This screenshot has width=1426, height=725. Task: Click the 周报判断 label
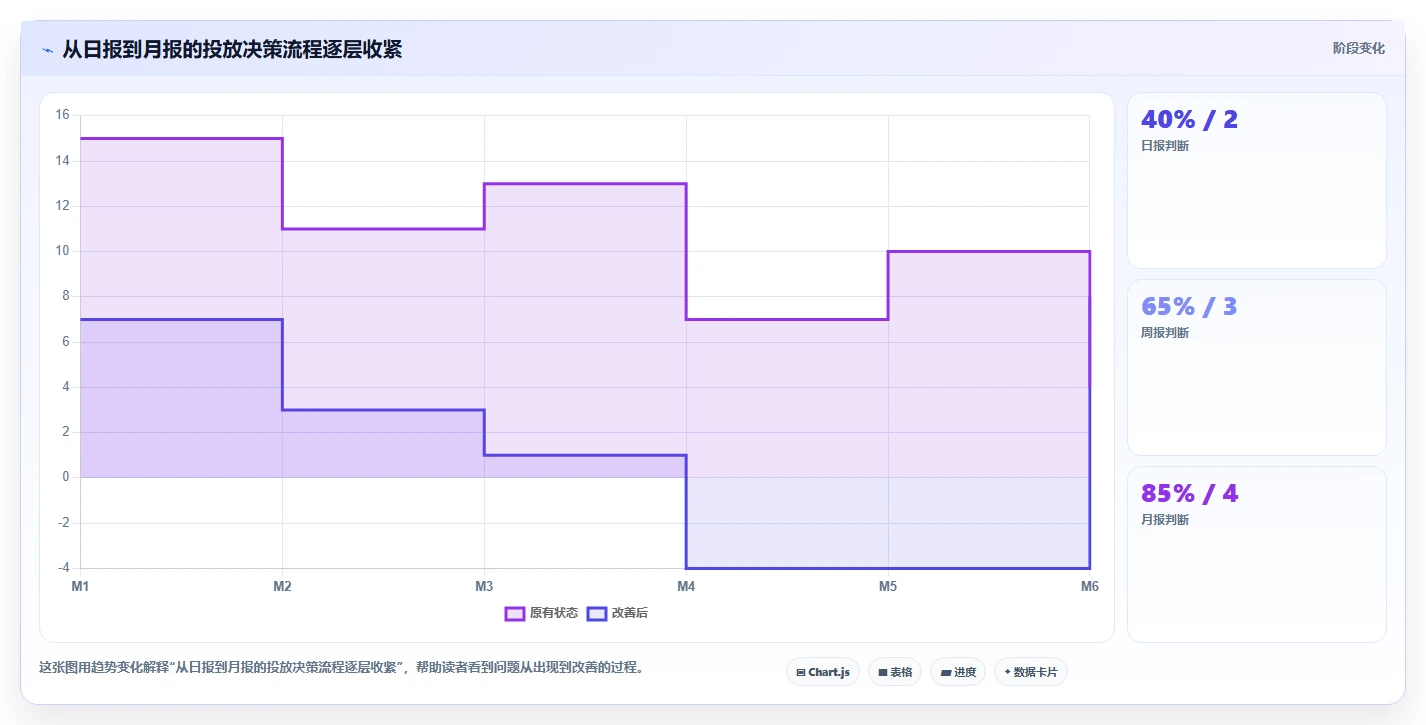point(1165,333)
